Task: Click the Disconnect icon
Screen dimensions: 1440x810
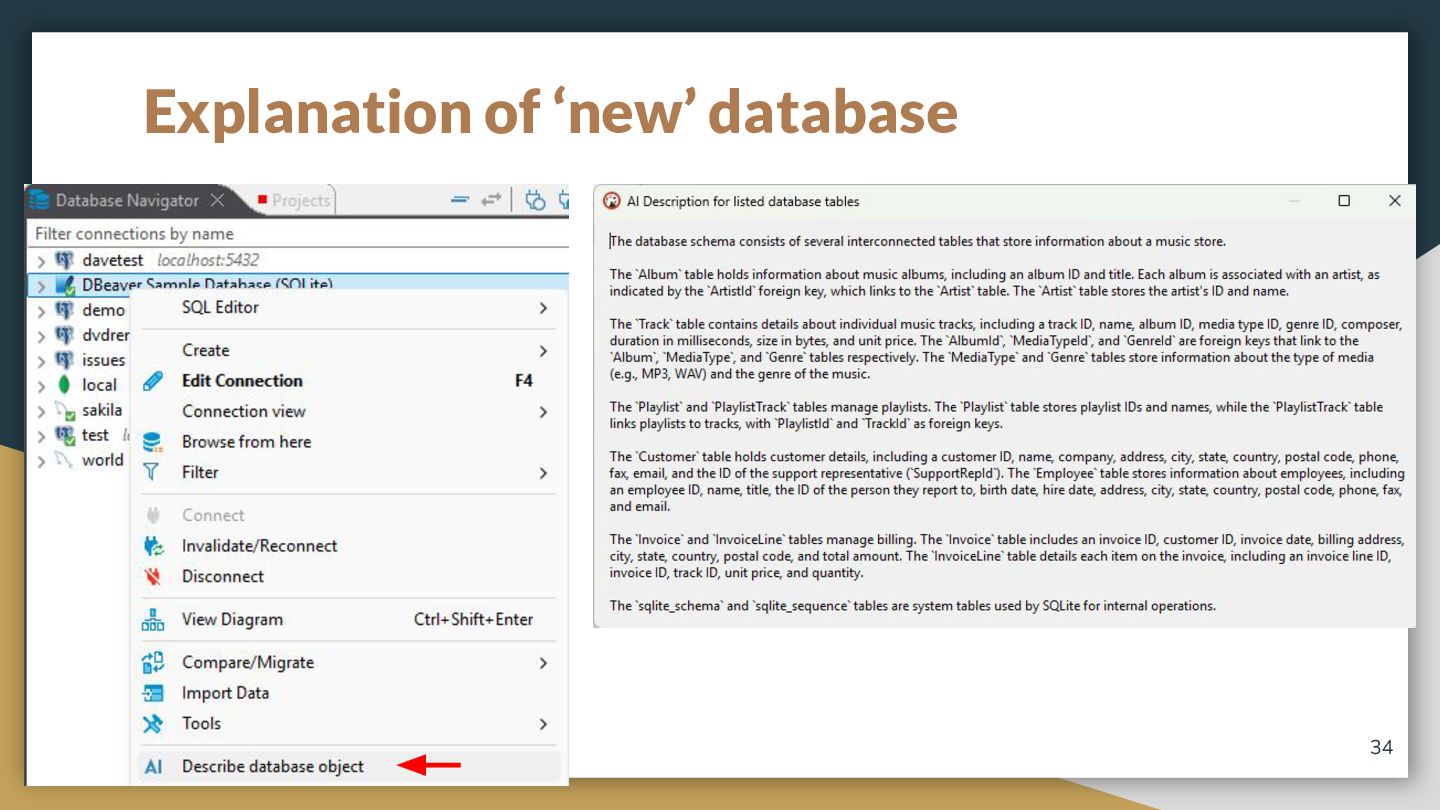Action: pyautogui.click(x=153, y=576)
